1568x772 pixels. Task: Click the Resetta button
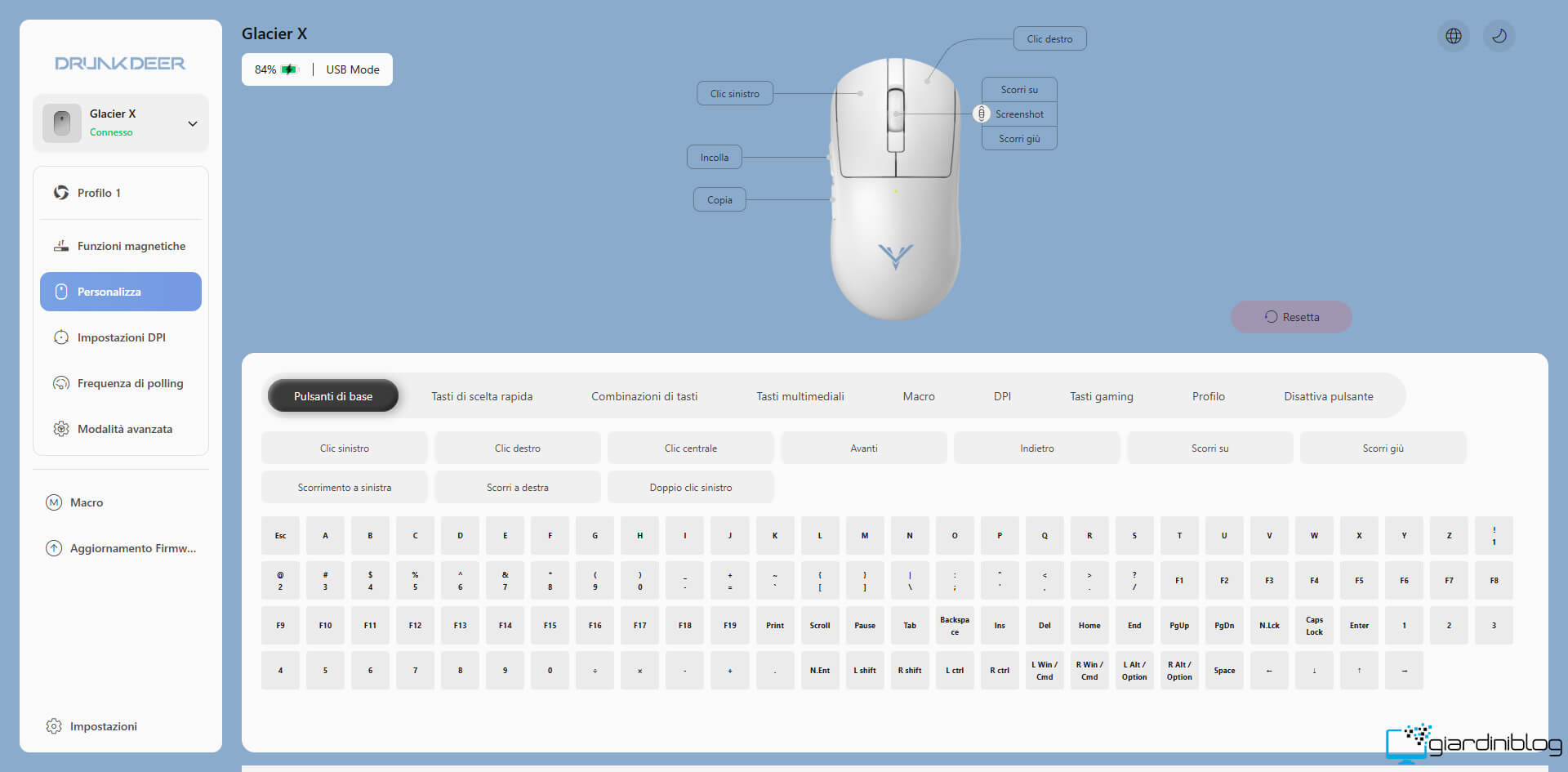1291,317
